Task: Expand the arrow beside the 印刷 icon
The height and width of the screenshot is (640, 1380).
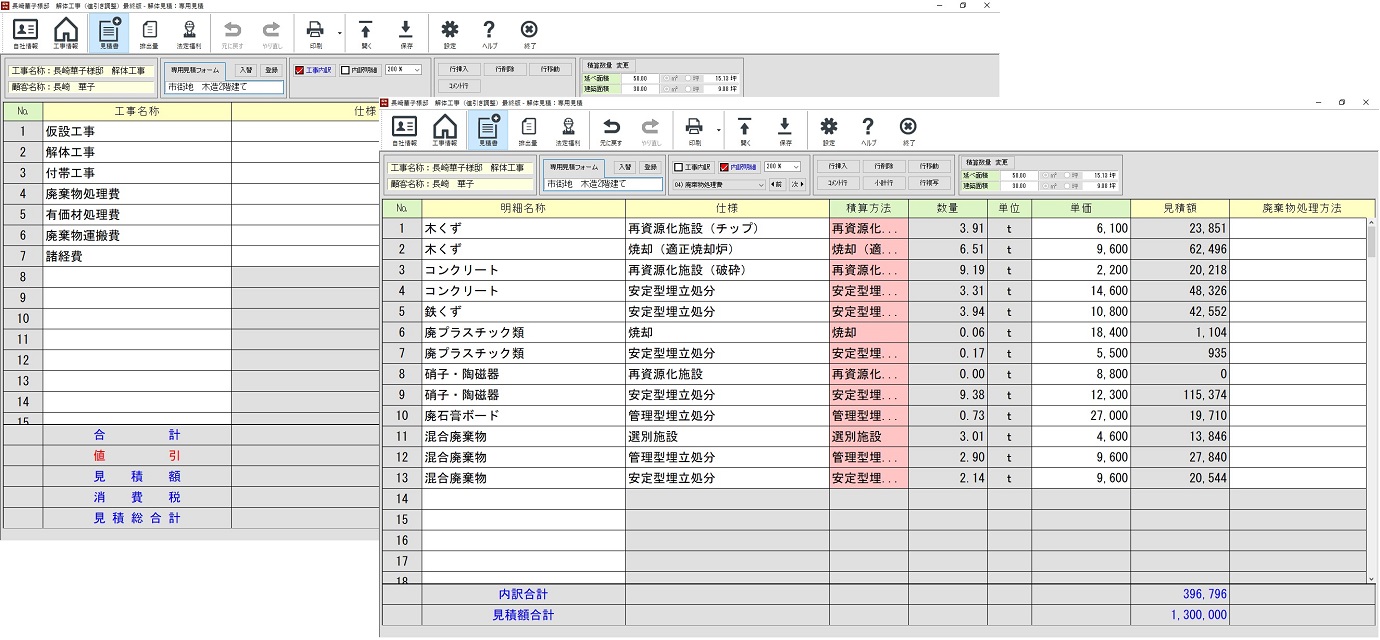Action: tap(717, 128)
